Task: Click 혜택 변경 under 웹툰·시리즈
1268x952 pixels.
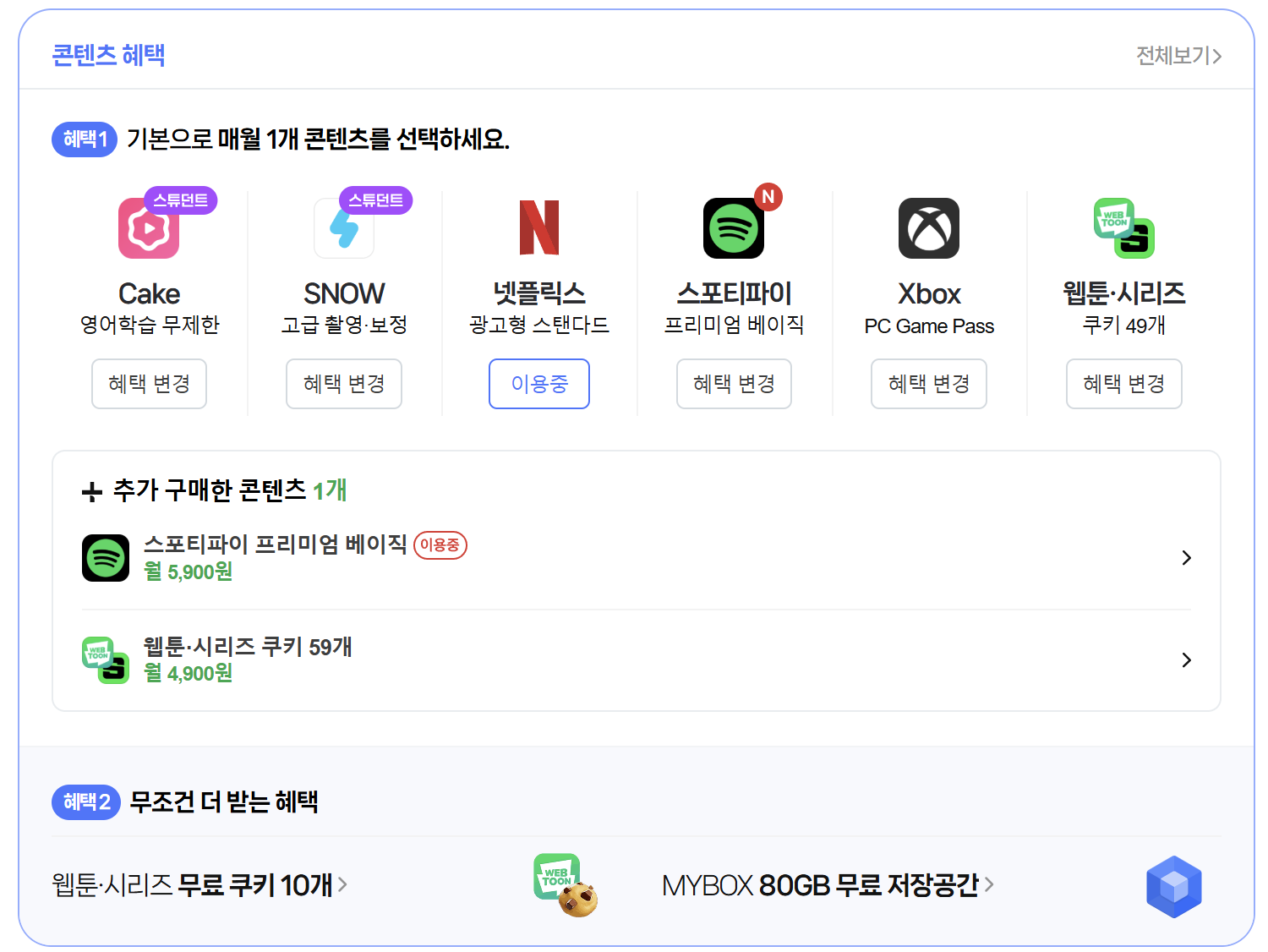Action: point(1123,384)
